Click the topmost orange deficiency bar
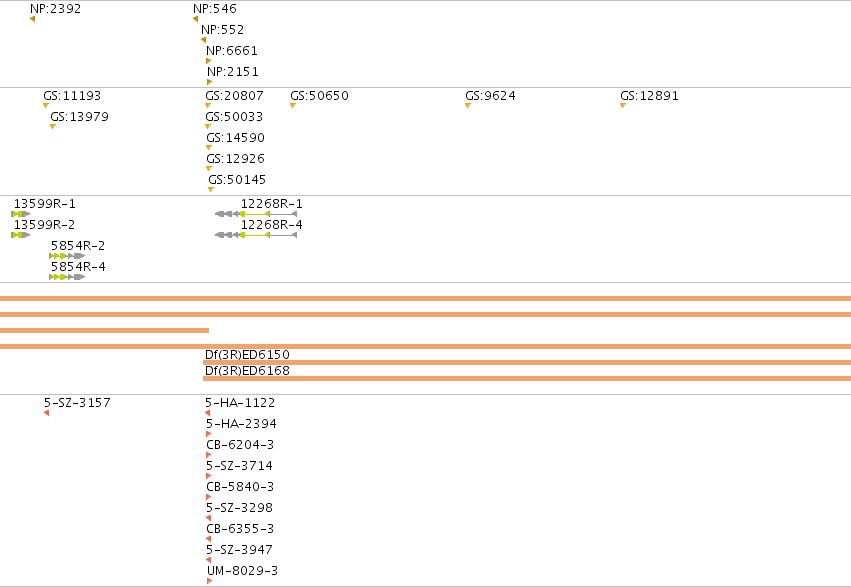Viewport: 851px width, 587px height. [426, 298]
